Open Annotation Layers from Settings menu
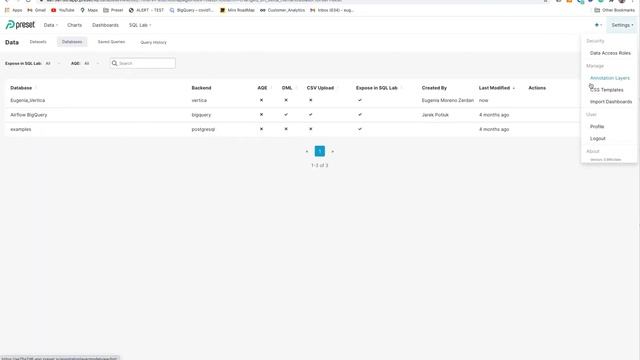Screen dimensions: 640x360 tap(610, 78)
